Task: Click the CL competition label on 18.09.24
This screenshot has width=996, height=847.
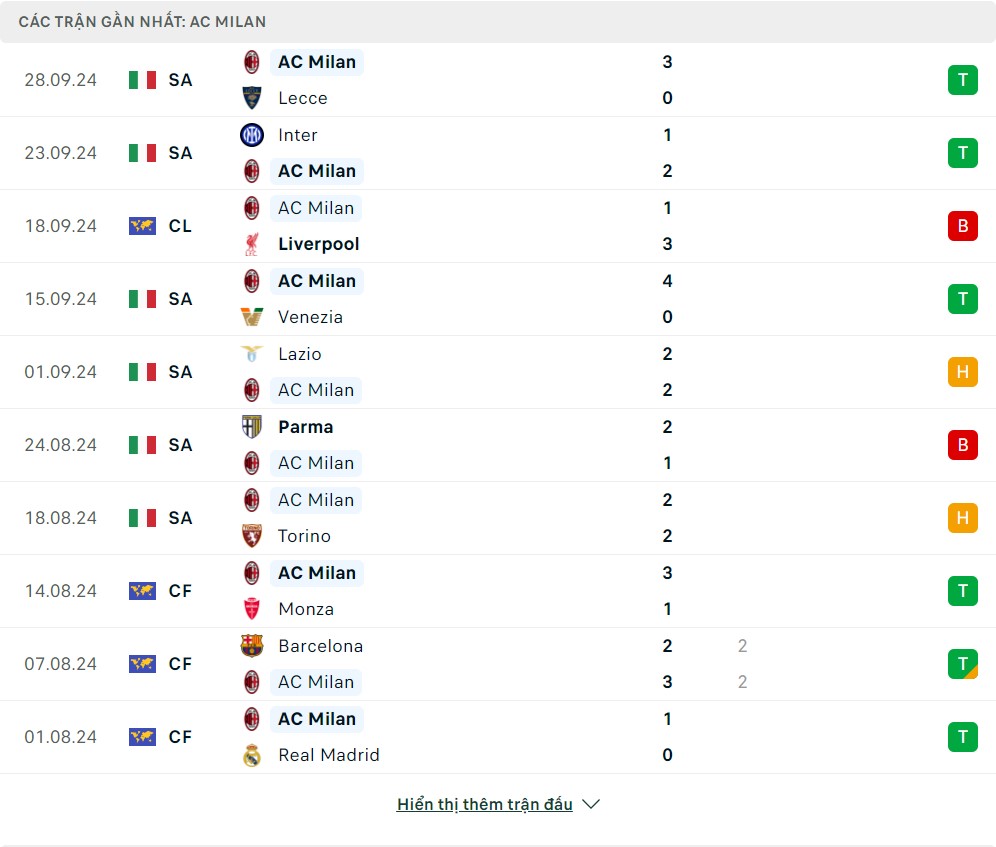Action: coord(180,226)
